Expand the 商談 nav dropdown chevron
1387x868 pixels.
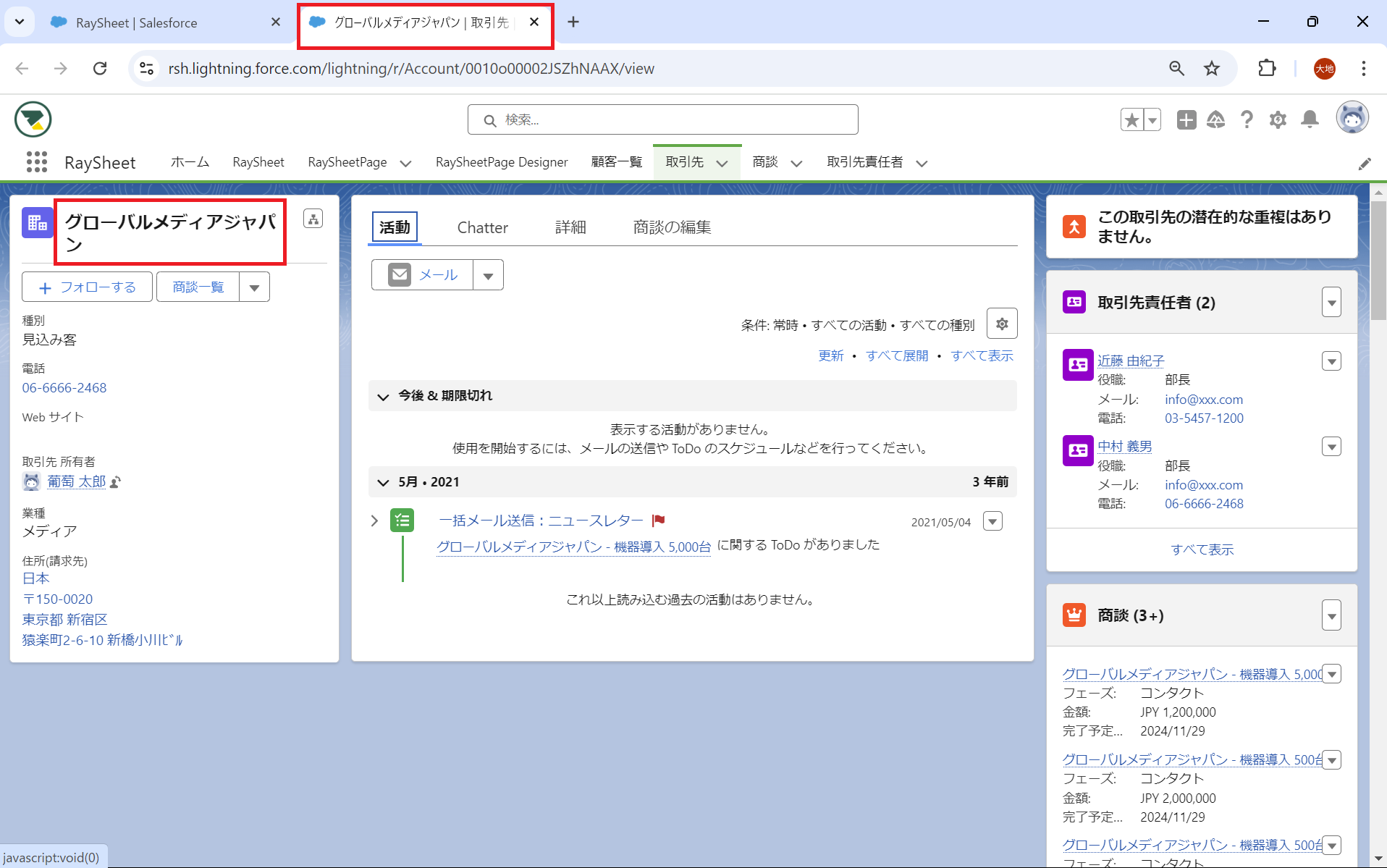[x=796, y=164]
